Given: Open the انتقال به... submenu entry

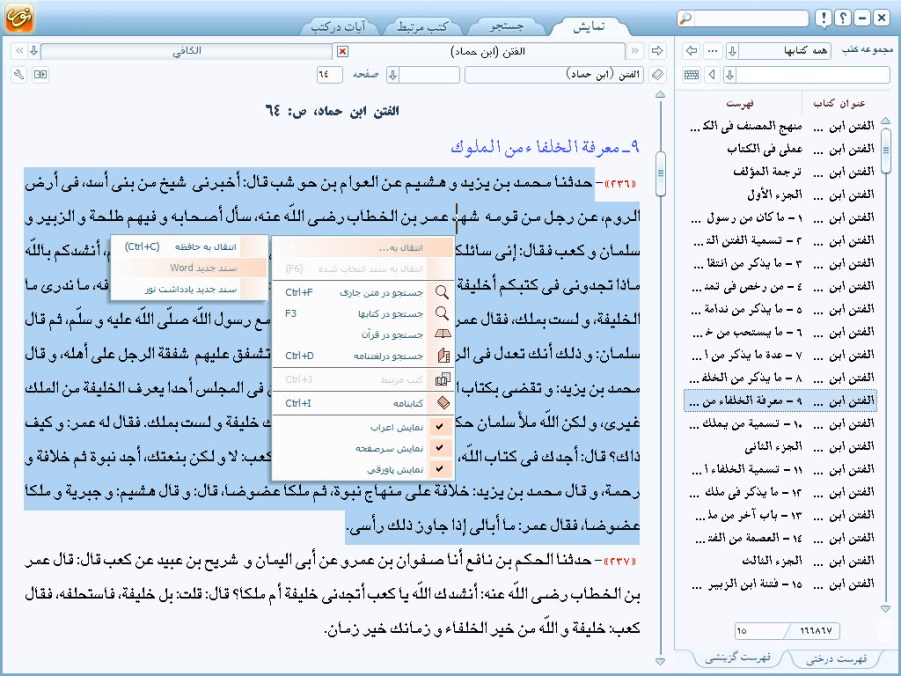Looking at the screenshot, I should tap(363, 248).
